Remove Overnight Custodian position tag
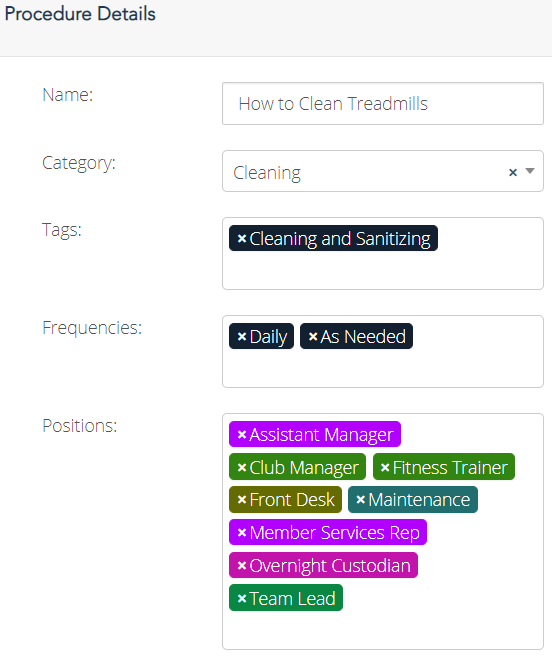This screenshot has height=657, width=552. [x=241, y=566]
